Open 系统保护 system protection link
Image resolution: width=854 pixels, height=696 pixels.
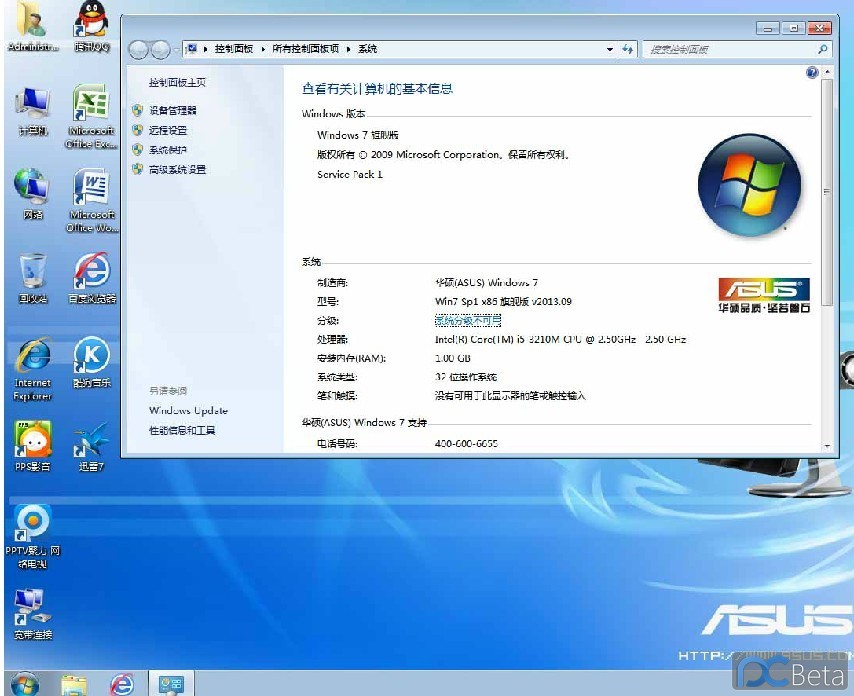(168, 150)
